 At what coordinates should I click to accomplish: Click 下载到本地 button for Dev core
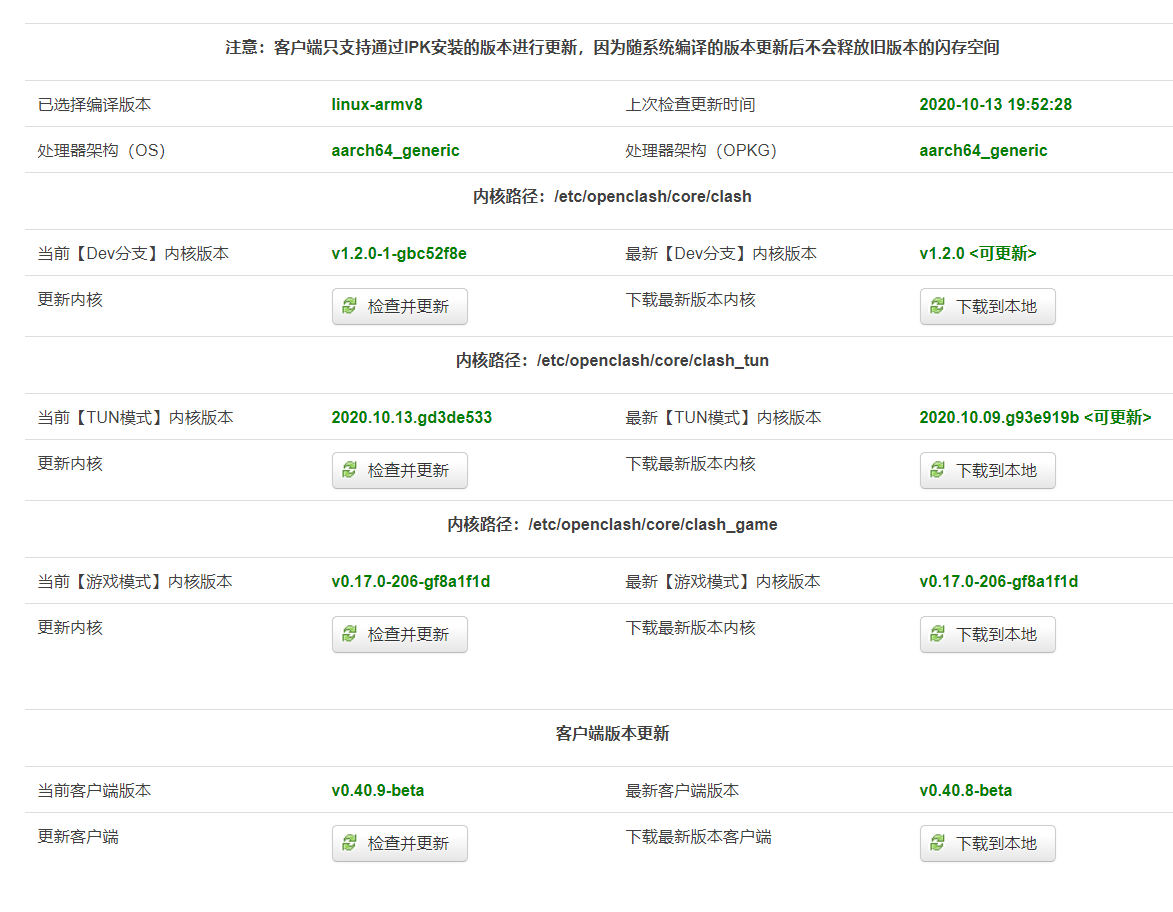pyautogui.click(x=987, y=307)
